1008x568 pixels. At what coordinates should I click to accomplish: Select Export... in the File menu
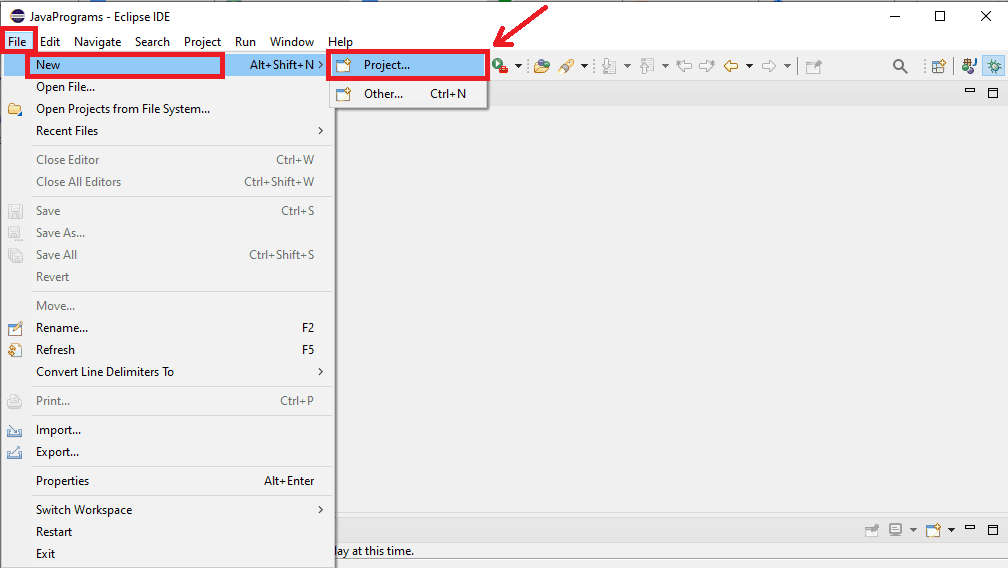[x=168, y=452]
